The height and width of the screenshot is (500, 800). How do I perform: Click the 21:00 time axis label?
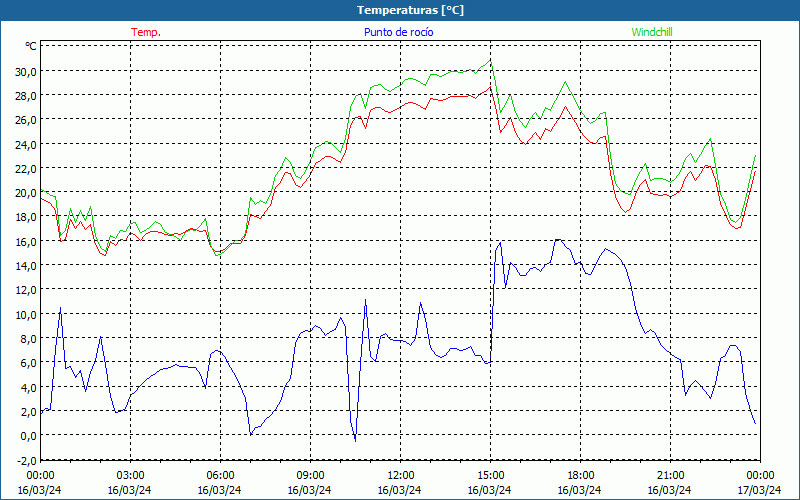670,476
